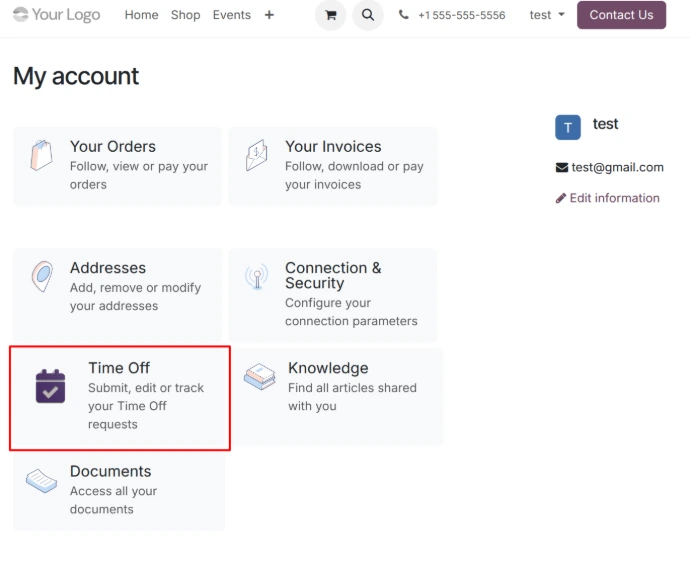This screenshot has width=690, height=568.
Task: Click the Your Orders shopping bag icon
Action: [x=41, y=155]
